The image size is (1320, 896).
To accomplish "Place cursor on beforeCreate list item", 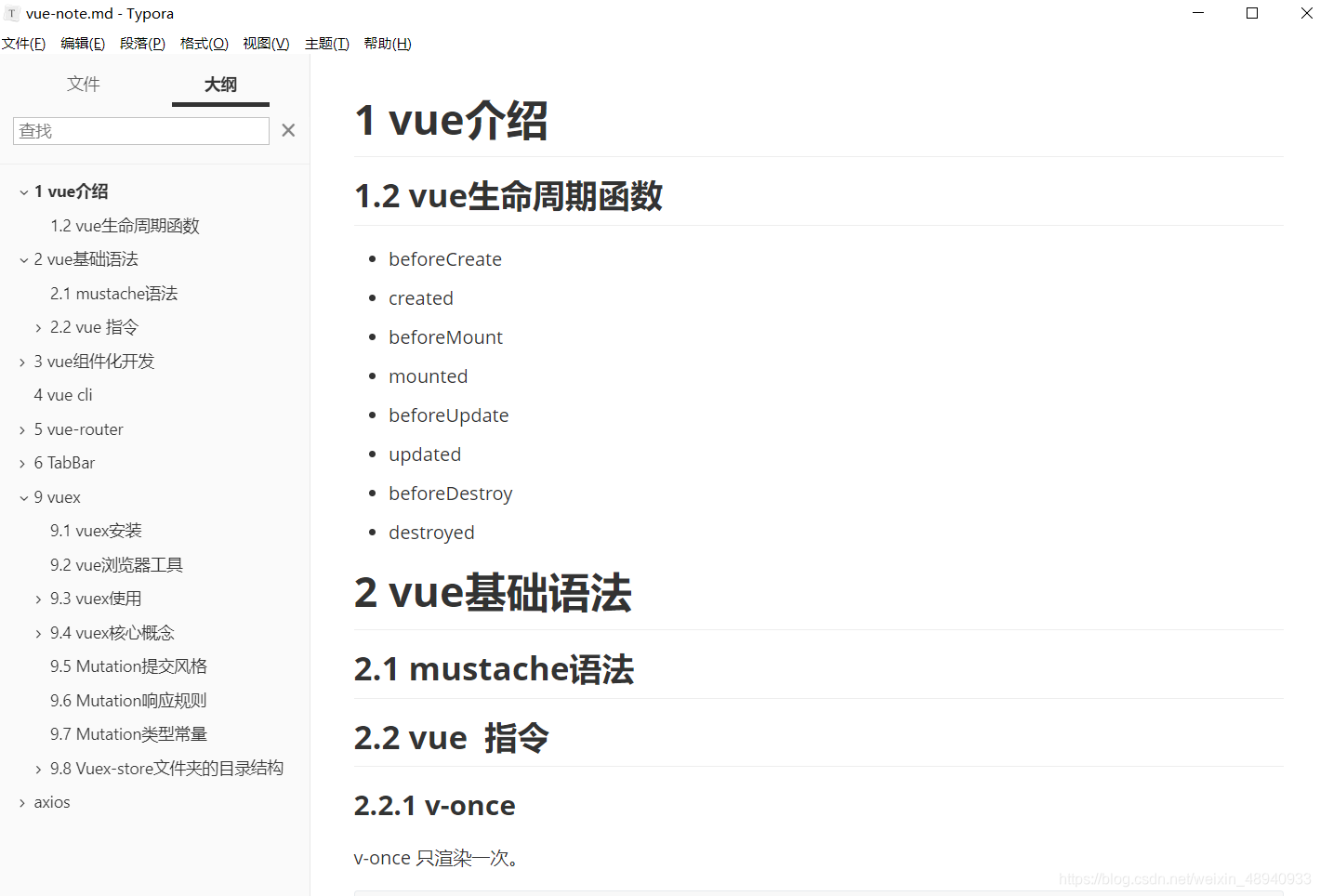I will click(x=445, y=259).
